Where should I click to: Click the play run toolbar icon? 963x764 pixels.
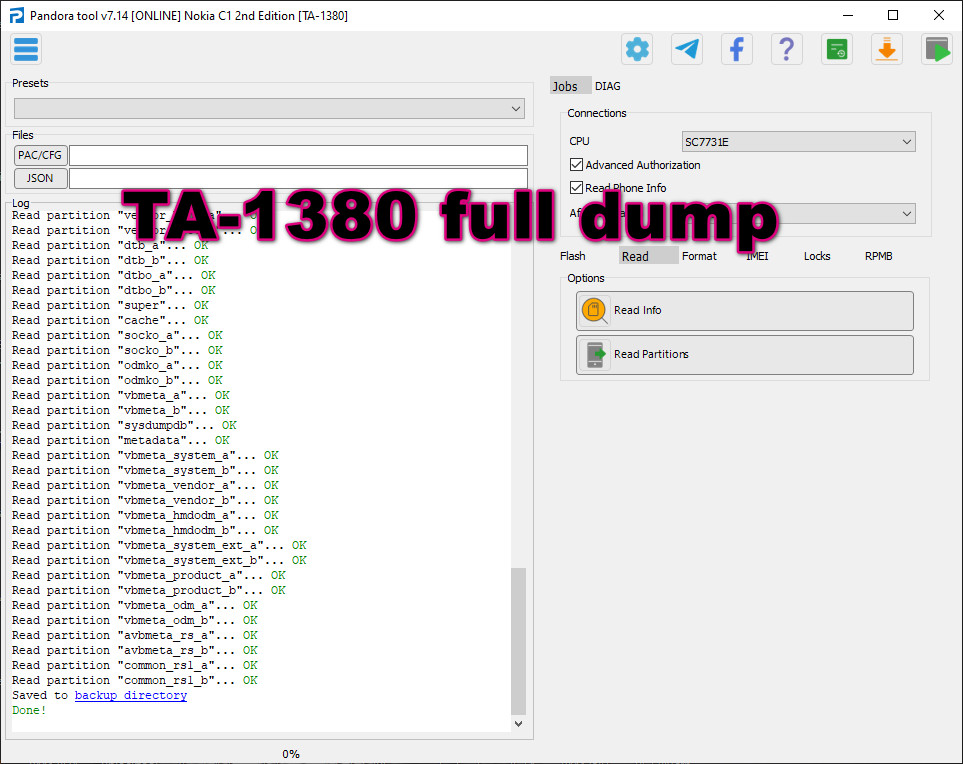click(x=937, y=49)
